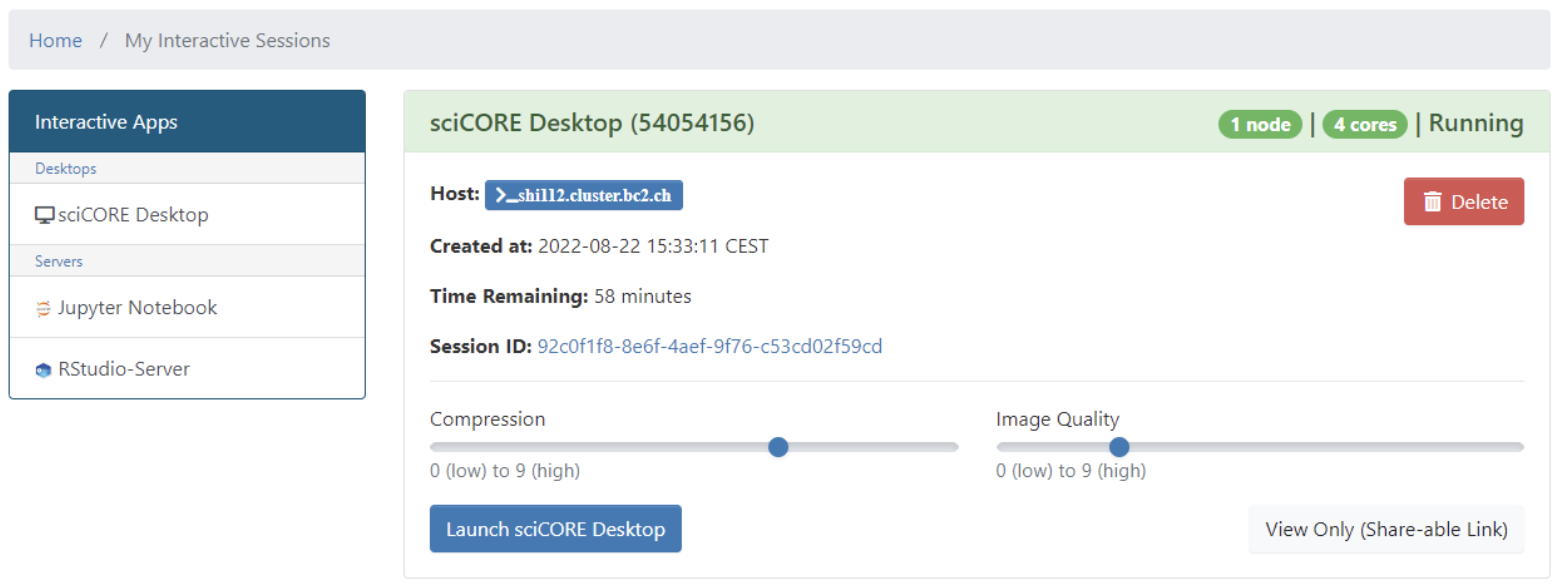Launch sciCORE Desktop
Screen dimensions: 1556x584
[555, 529]
